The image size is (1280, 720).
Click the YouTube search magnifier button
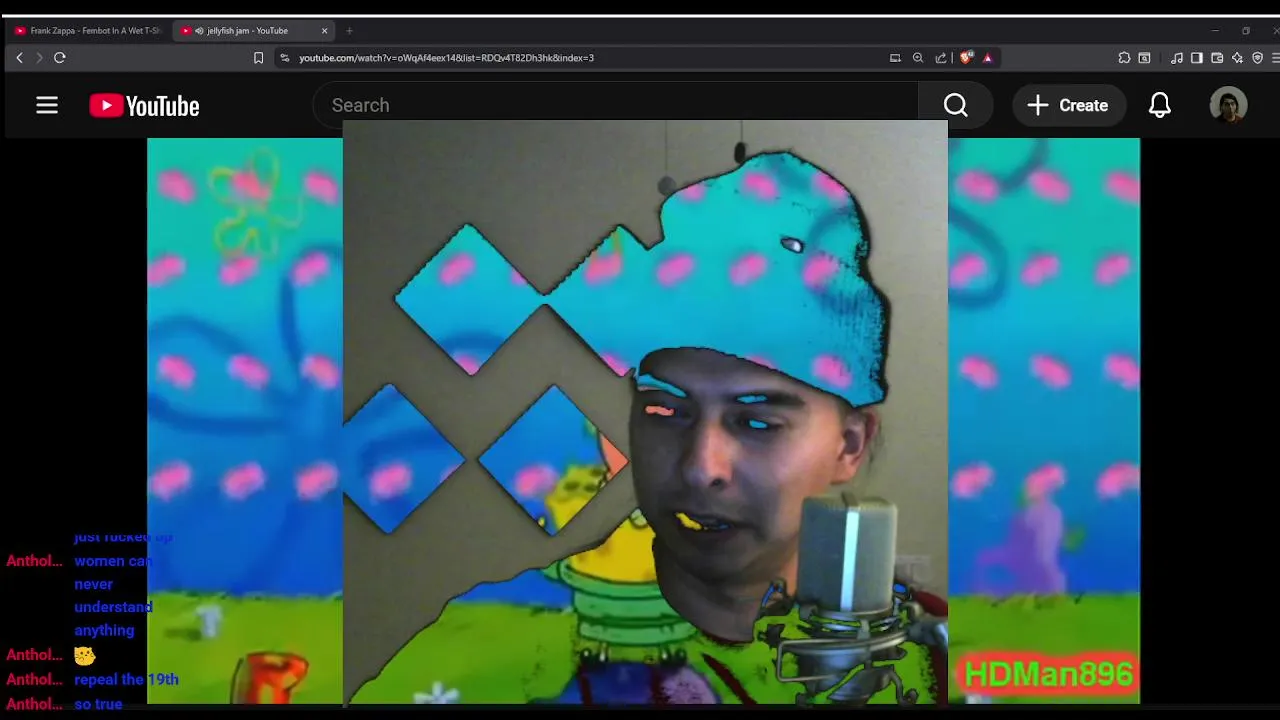[x=955, y=105]
